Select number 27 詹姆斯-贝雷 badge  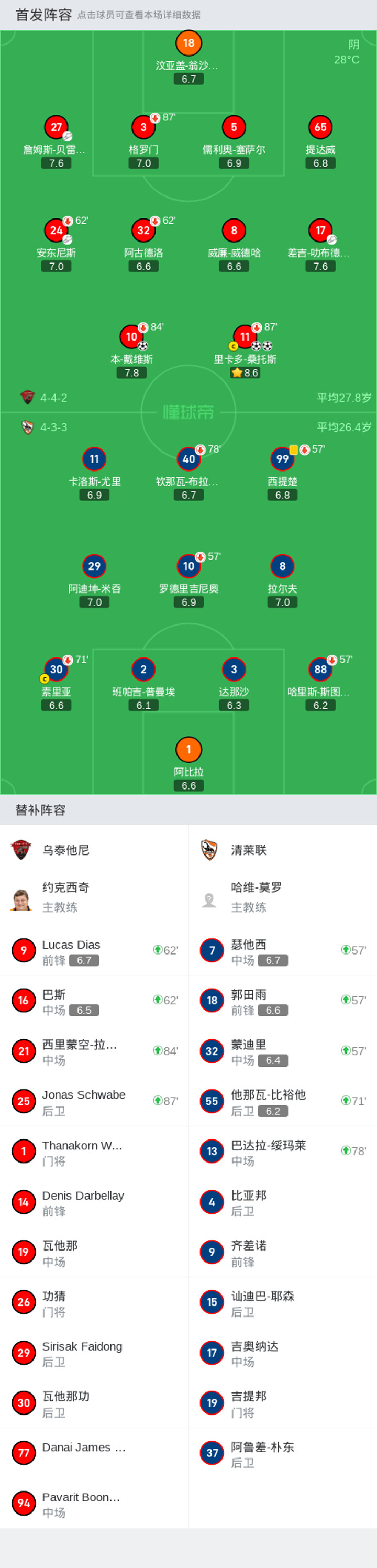point(56,127)
